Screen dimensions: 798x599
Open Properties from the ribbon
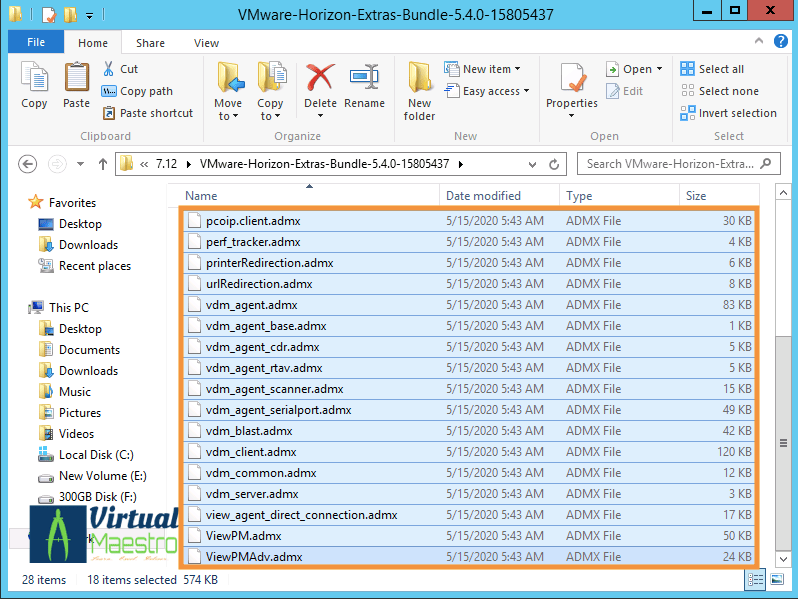coord(571,90)
